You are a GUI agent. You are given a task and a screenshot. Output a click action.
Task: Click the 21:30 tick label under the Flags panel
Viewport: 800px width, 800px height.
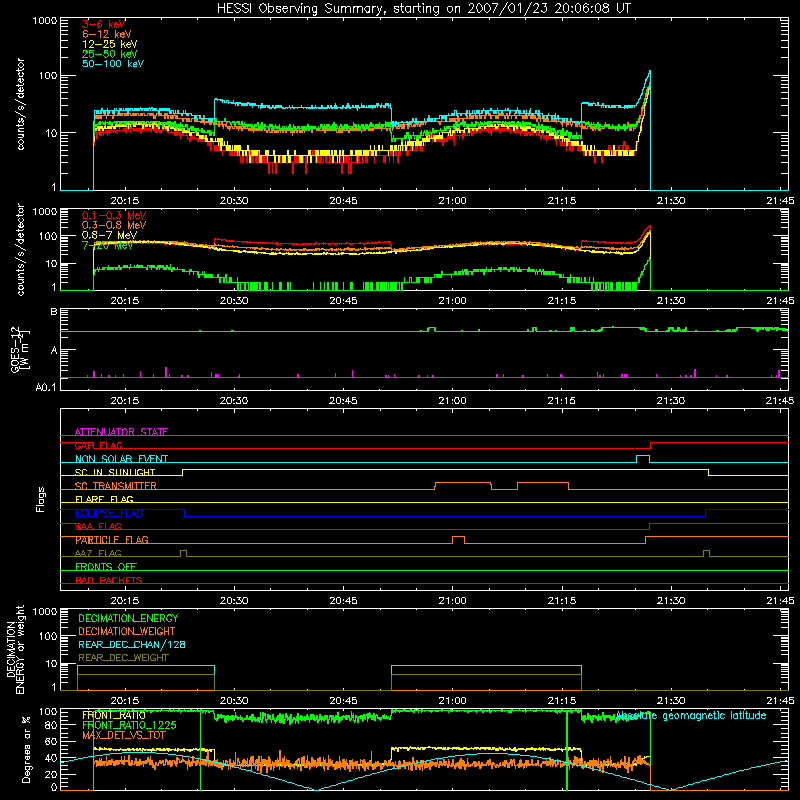point(670,601)
